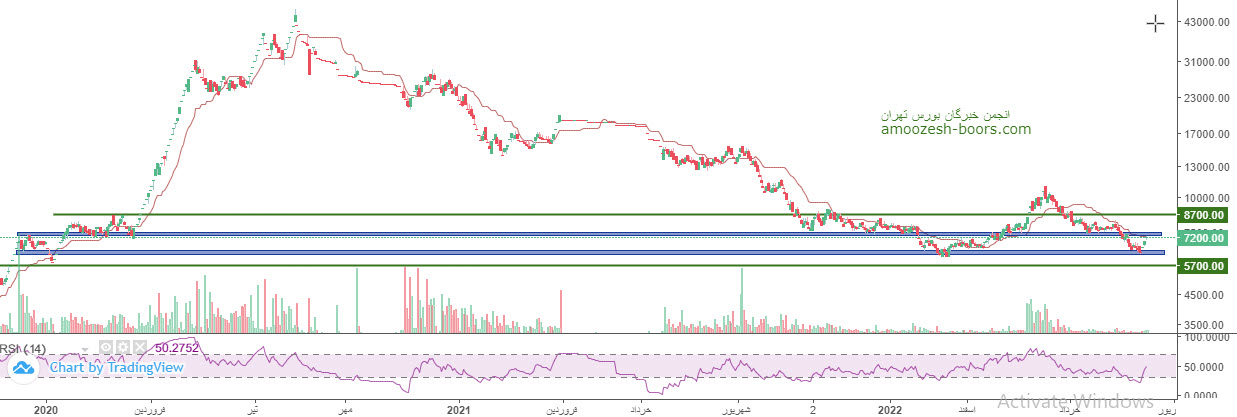Click the amoozesh-boors.com watermark text
Screen dimensions: 1237x417
point(955,129)
